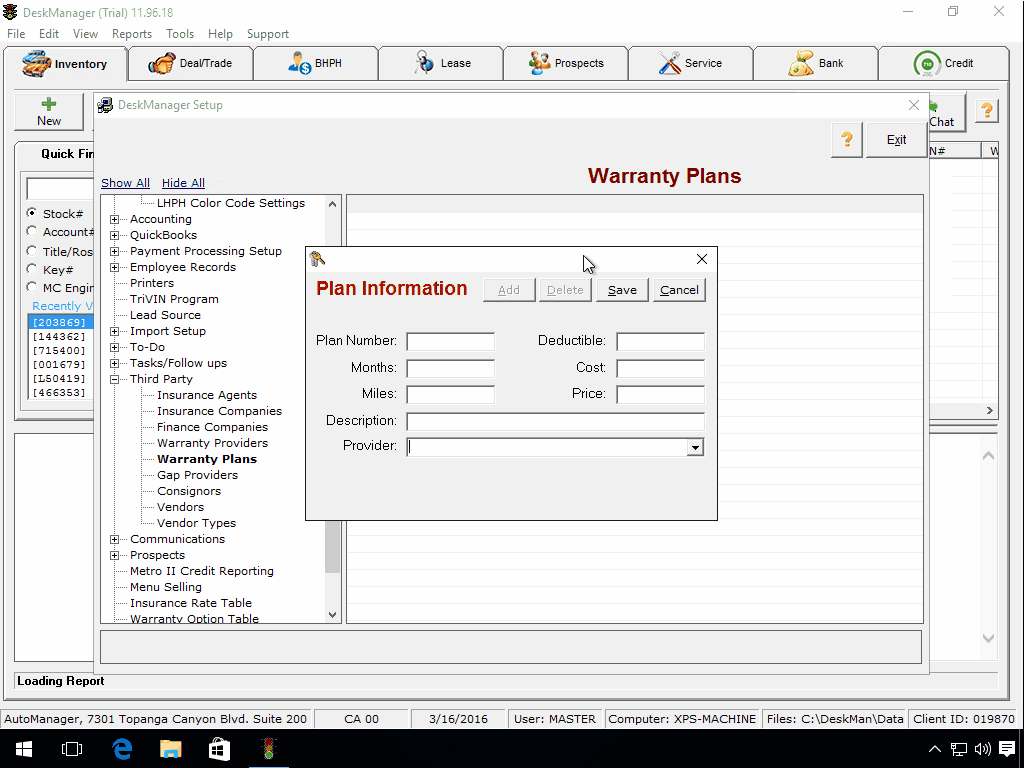This screenshot has width=1024, height=768.
Task: Click the Show All link
Action: 125,183
